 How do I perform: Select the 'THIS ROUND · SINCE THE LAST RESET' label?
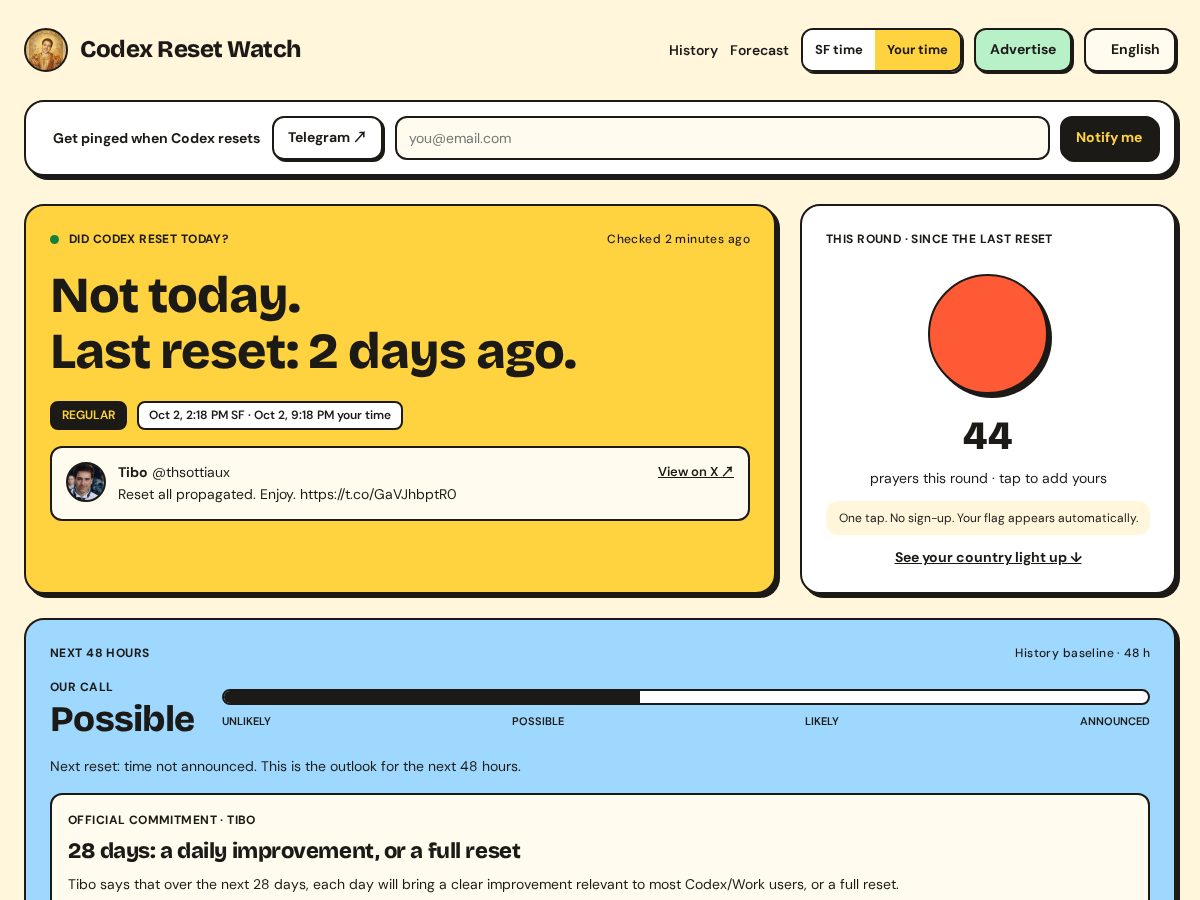click(939, 239)
